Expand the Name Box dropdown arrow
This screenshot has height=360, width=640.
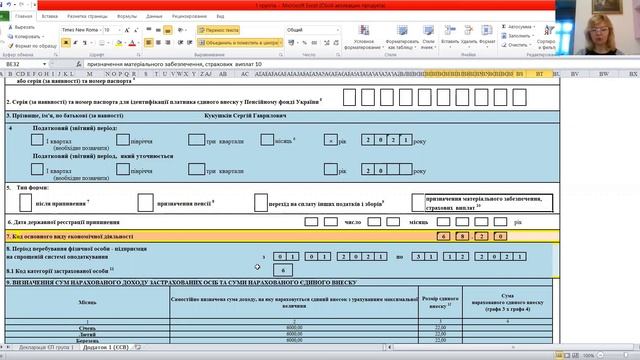44,64
